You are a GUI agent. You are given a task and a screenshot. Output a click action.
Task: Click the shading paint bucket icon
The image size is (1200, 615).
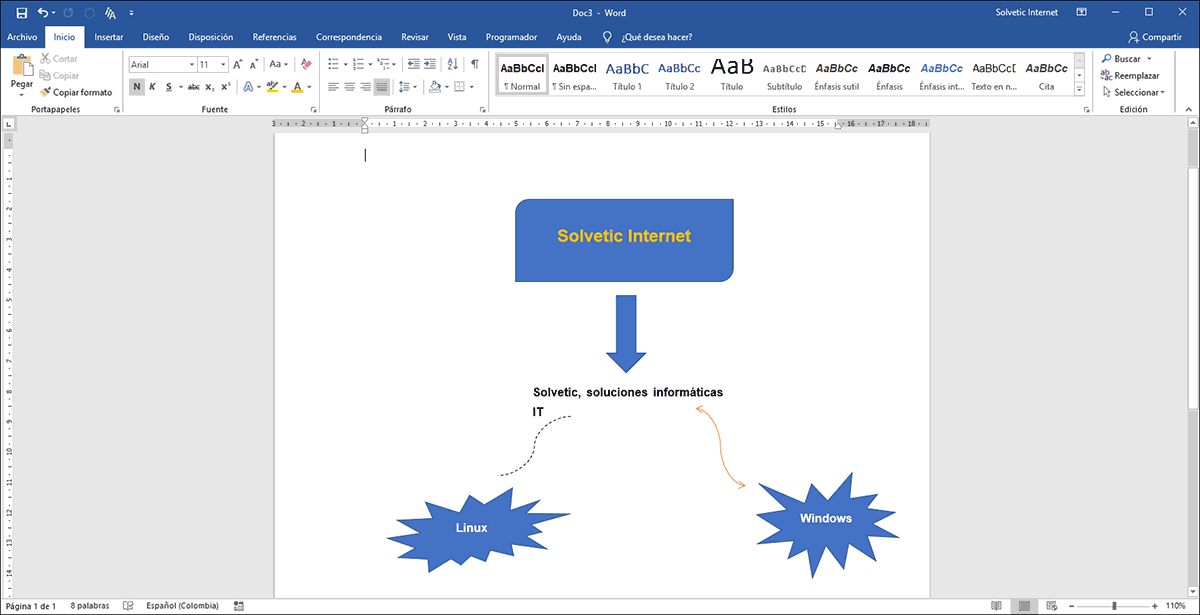pyautogui.click(x=434, y=87)
